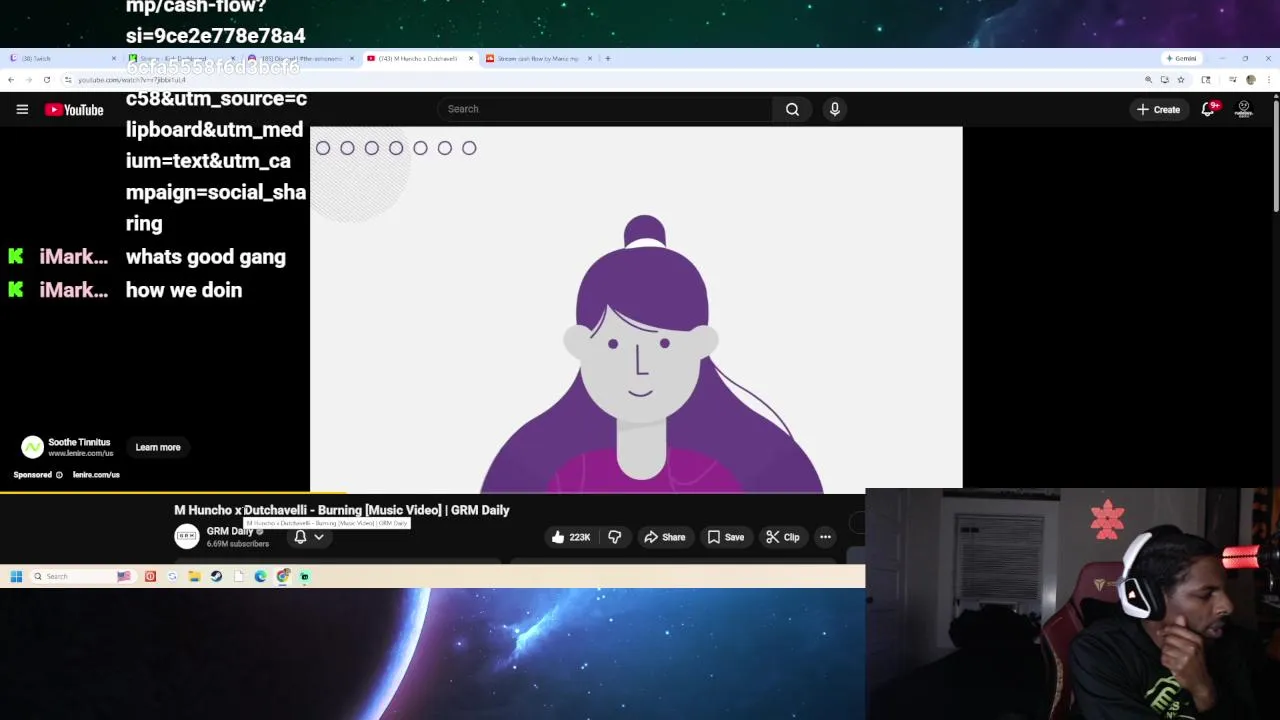The height and width of the screenshot is (720, 1280).
Task: Open File Explorer from the taskbar
Action: [x=194, y=576]
